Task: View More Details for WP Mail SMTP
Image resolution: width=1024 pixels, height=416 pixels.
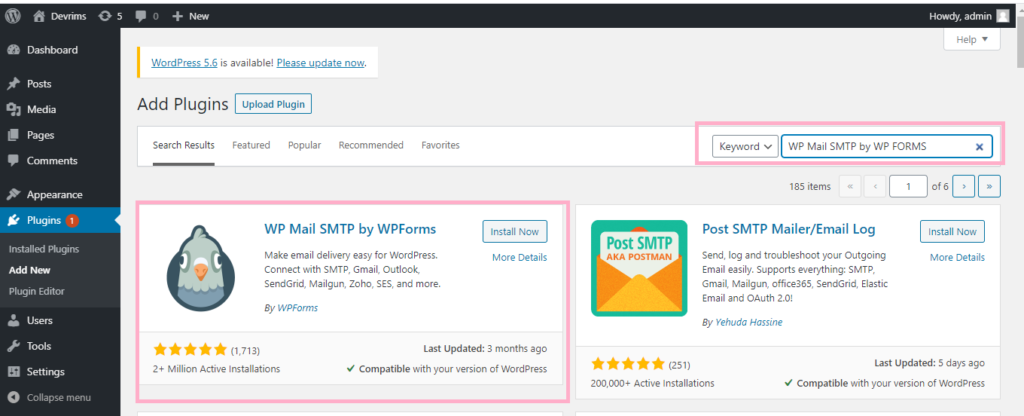Action: click(x=519, y=257)
